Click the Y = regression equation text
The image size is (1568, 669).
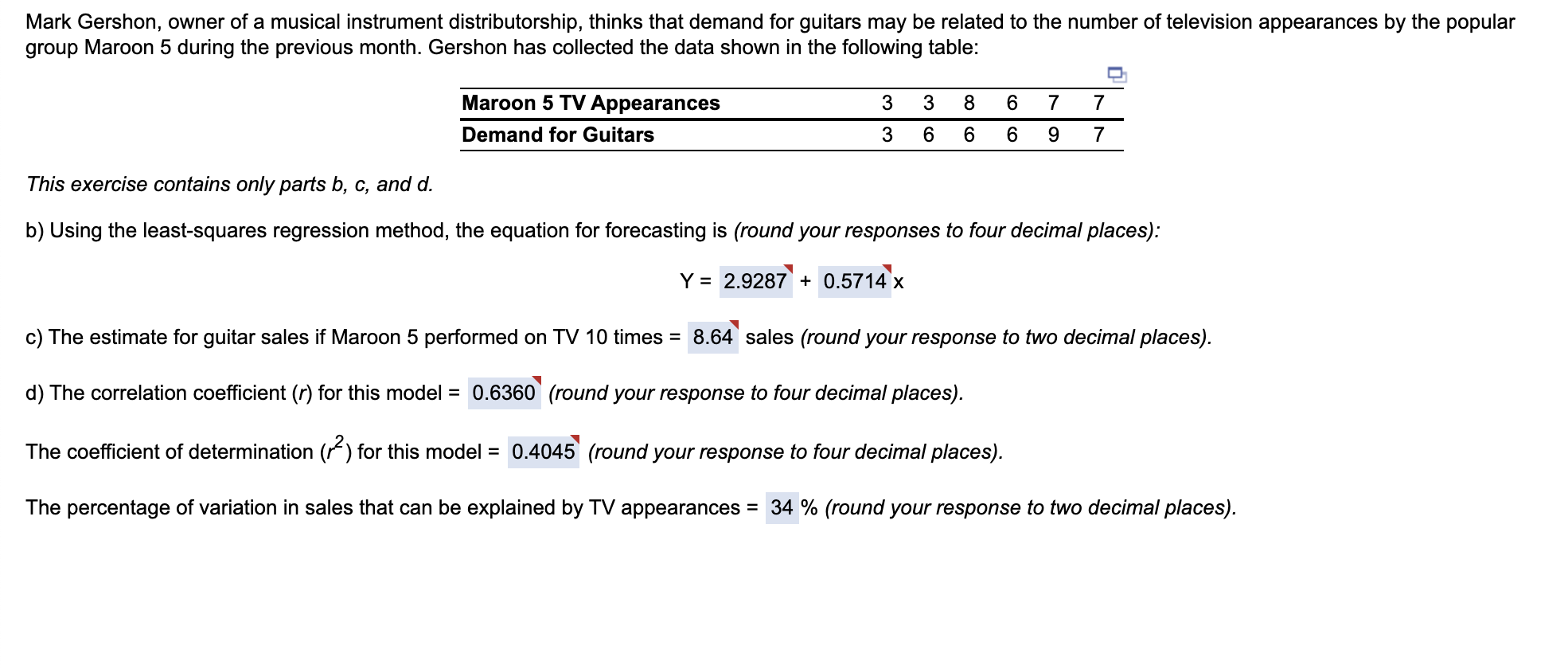point(696,280)
